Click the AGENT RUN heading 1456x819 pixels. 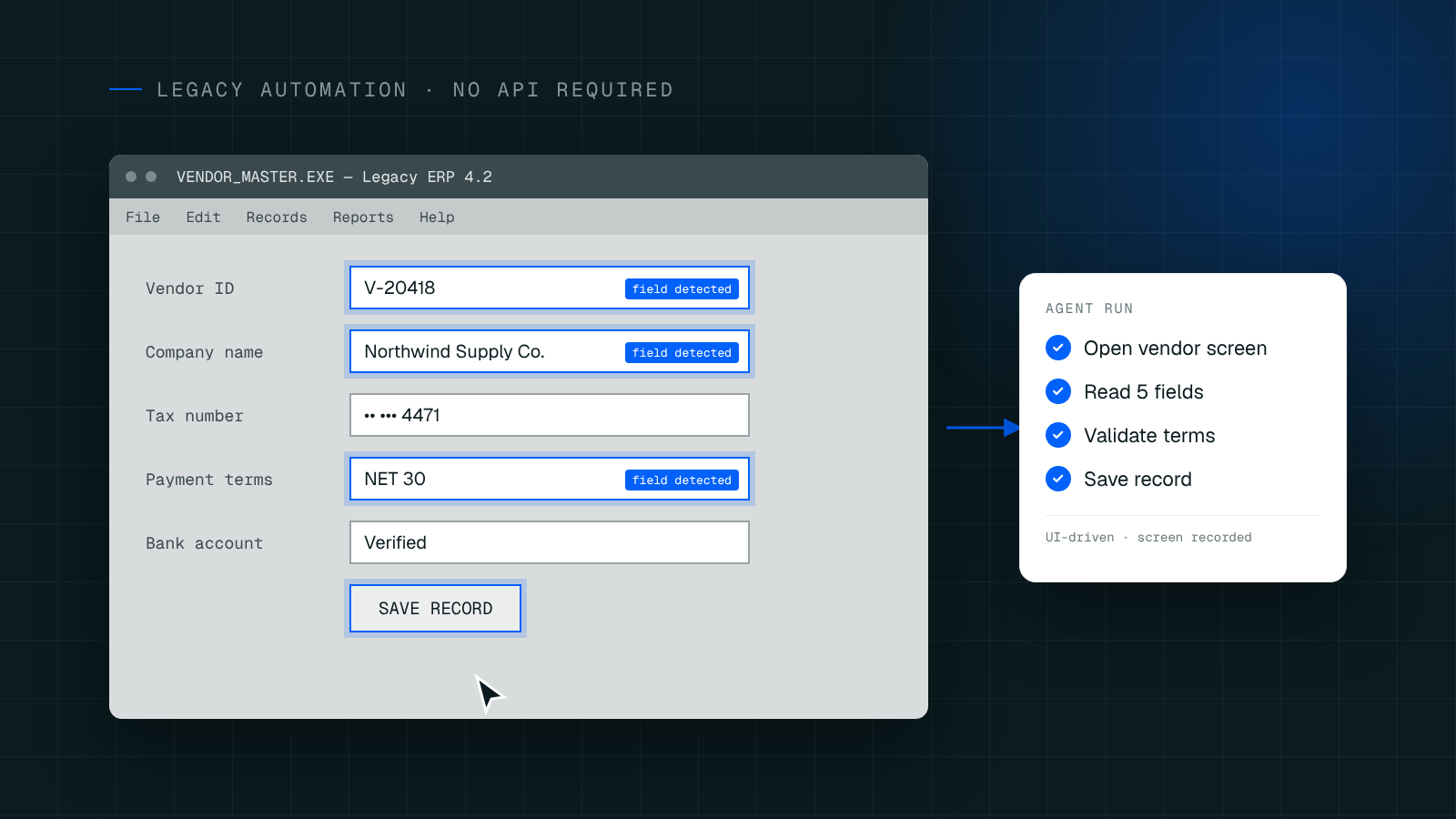tap(1089, 308)
